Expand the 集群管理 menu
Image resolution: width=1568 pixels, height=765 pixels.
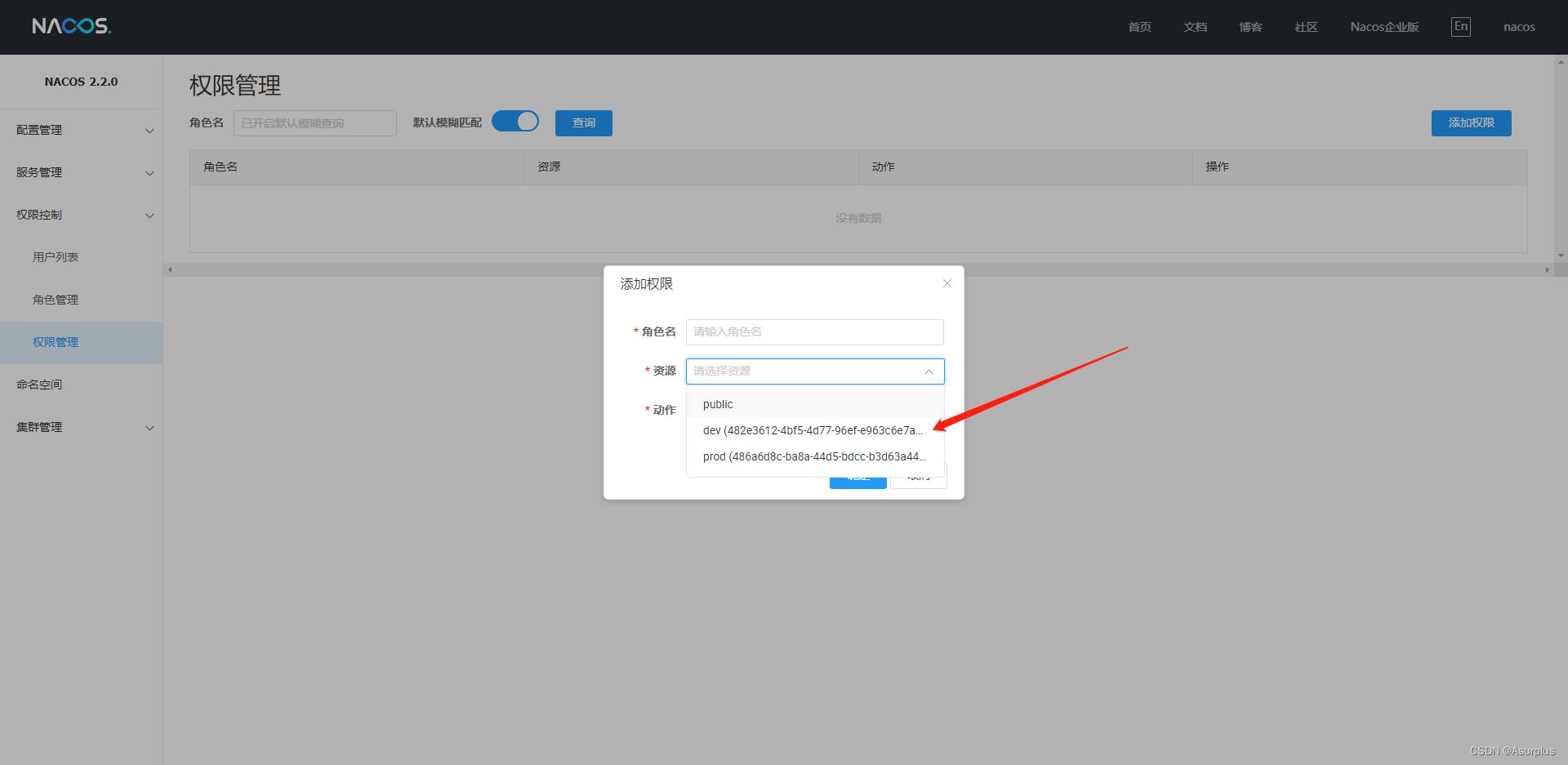(x=81, y=427)
